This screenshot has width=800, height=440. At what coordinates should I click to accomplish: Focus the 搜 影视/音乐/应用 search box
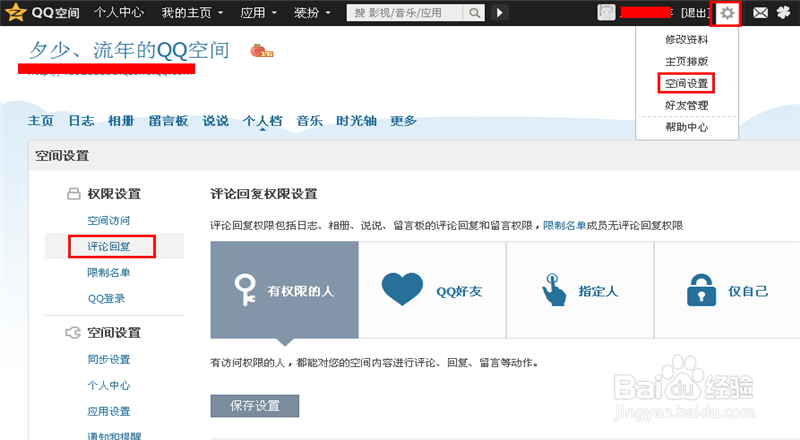point(405,13)
